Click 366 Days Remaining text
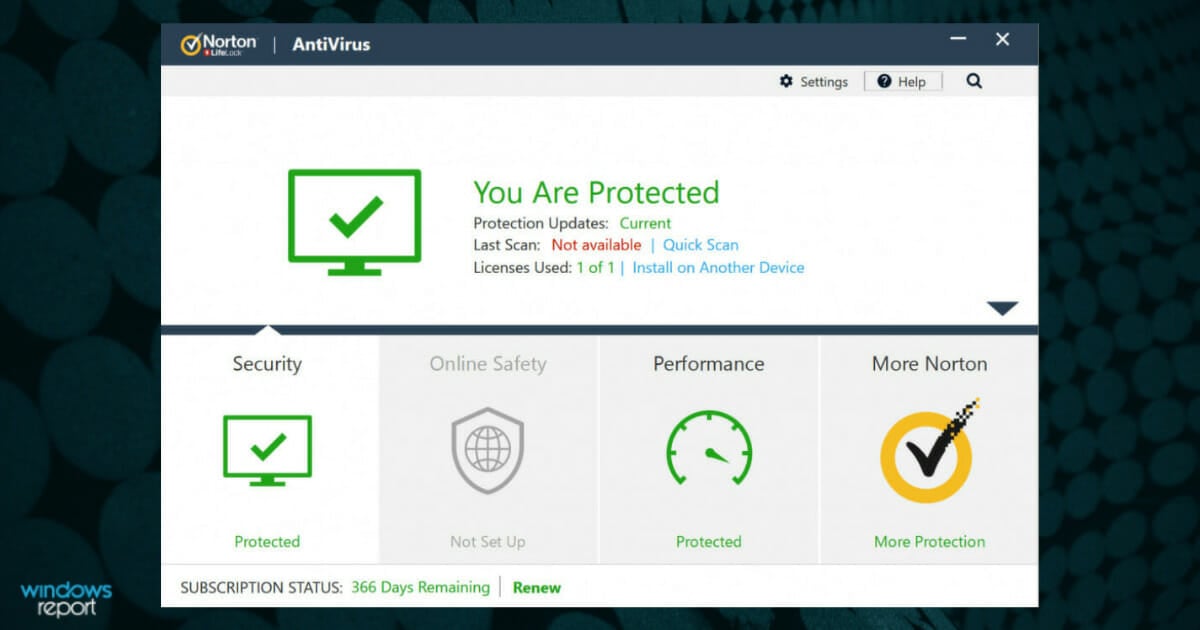Viewport: 1200px width, 630px height. 420,588
